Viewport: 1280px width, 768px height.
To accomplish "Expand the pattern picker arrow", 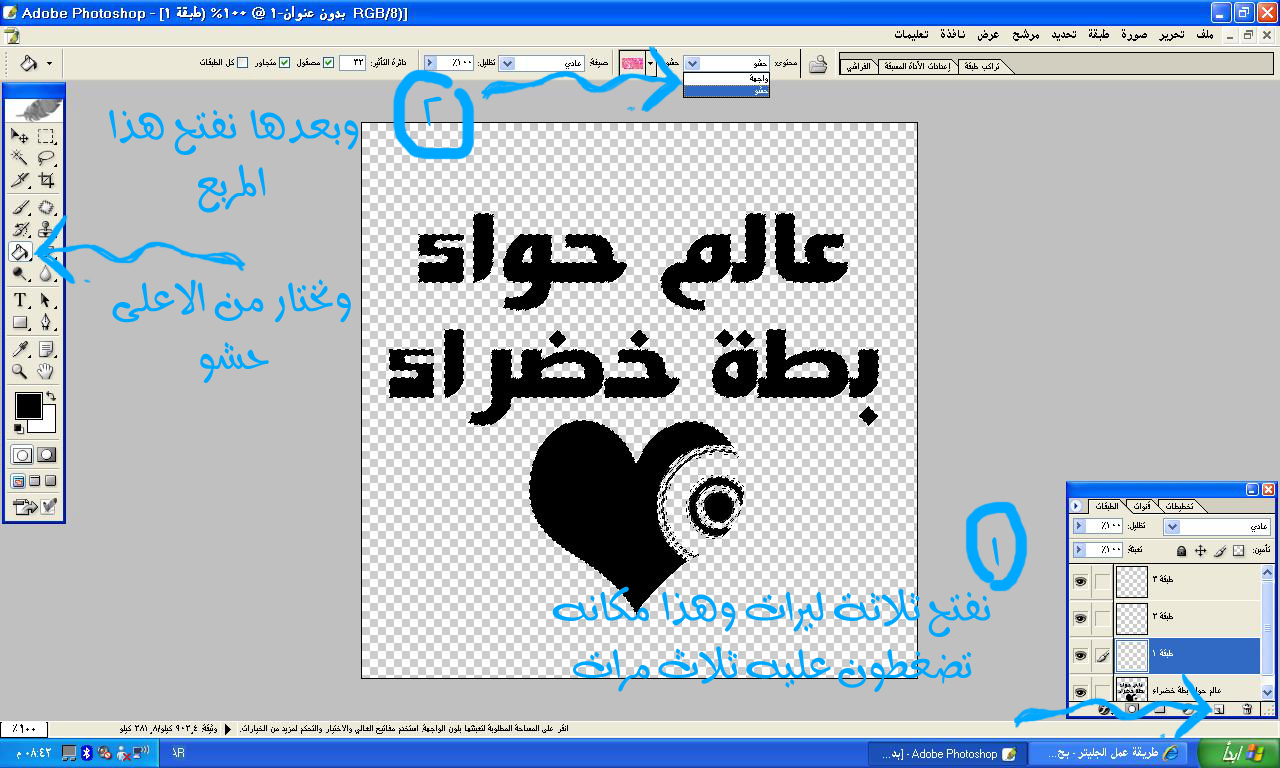I will (651, 63).
